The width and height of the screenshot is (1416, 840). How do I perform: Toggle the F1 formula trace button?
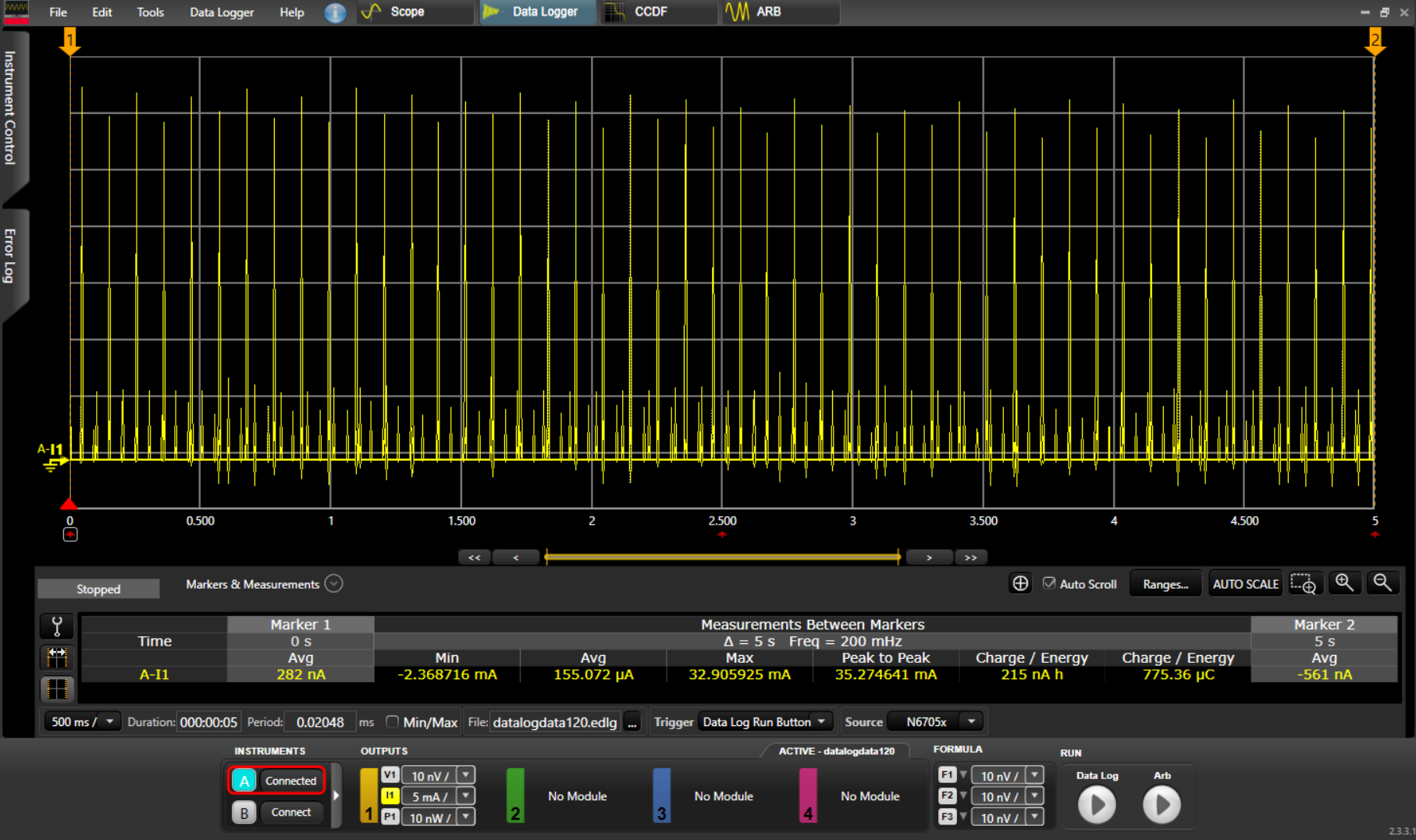pos(947,775)
